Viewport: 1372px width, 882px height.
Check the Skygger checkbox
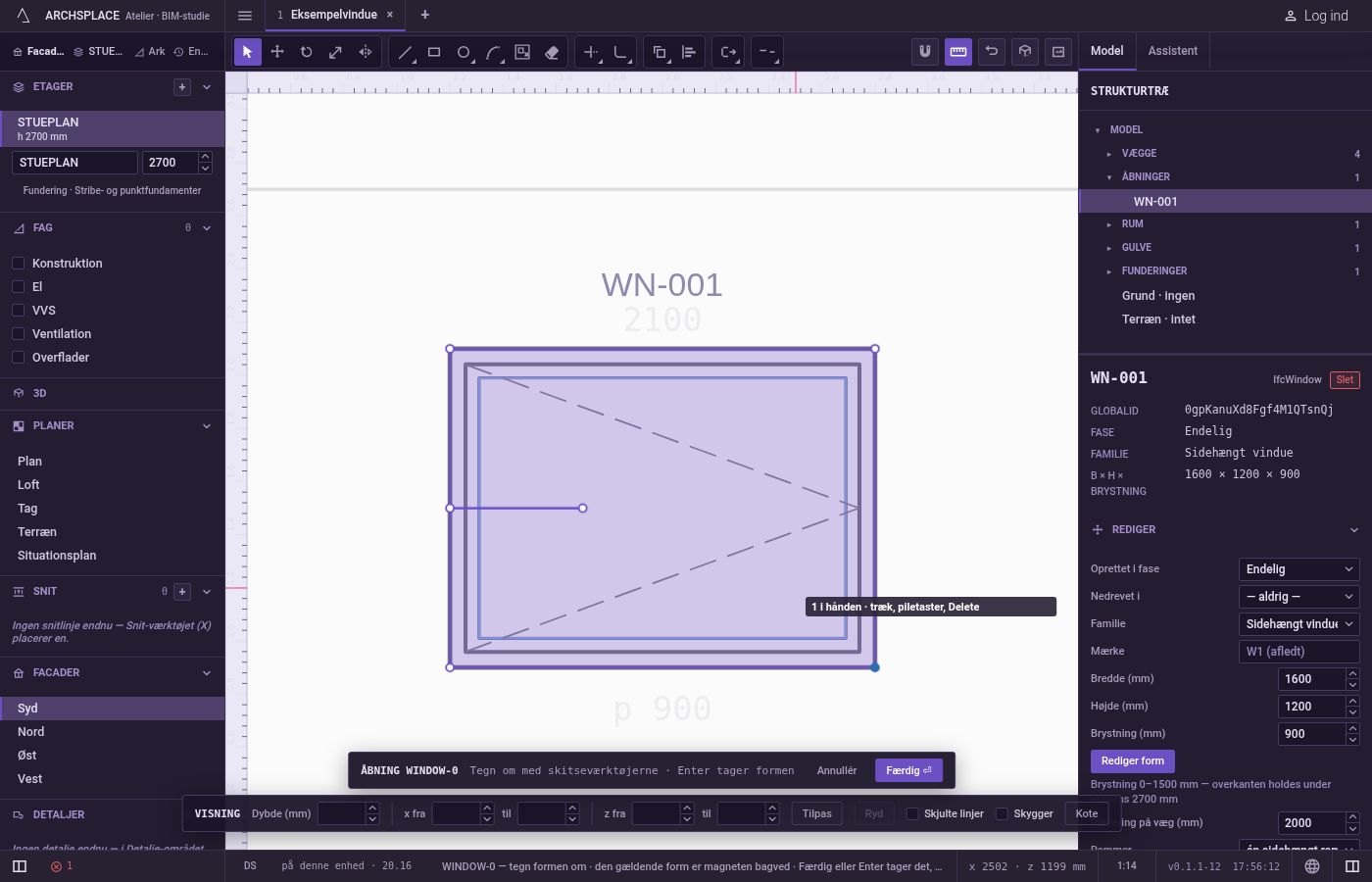point(1002,813)
